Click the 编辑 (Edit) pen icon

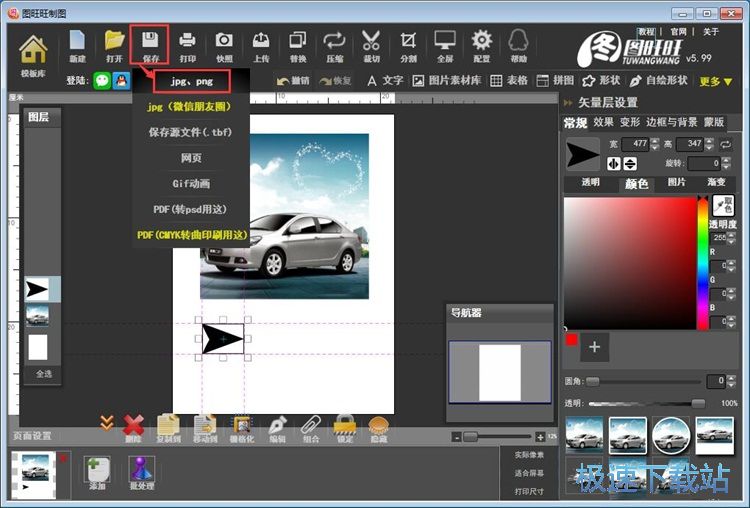[277, 426]
